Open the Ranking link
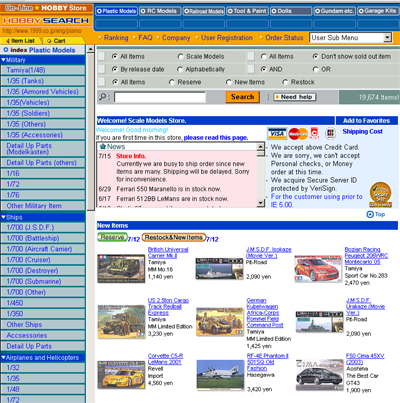The image size is (400, 403). tap(116, 38)
